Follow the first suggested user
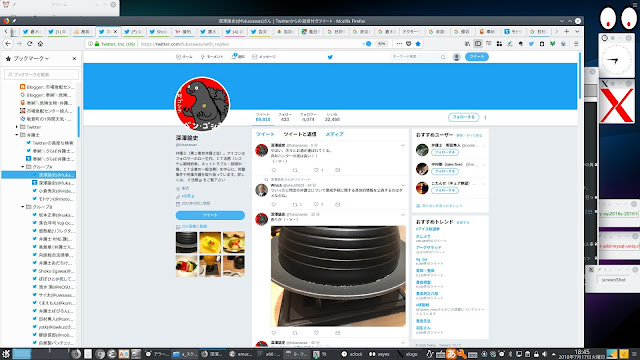This screenshot has height=360, width=640. point(445,152)
